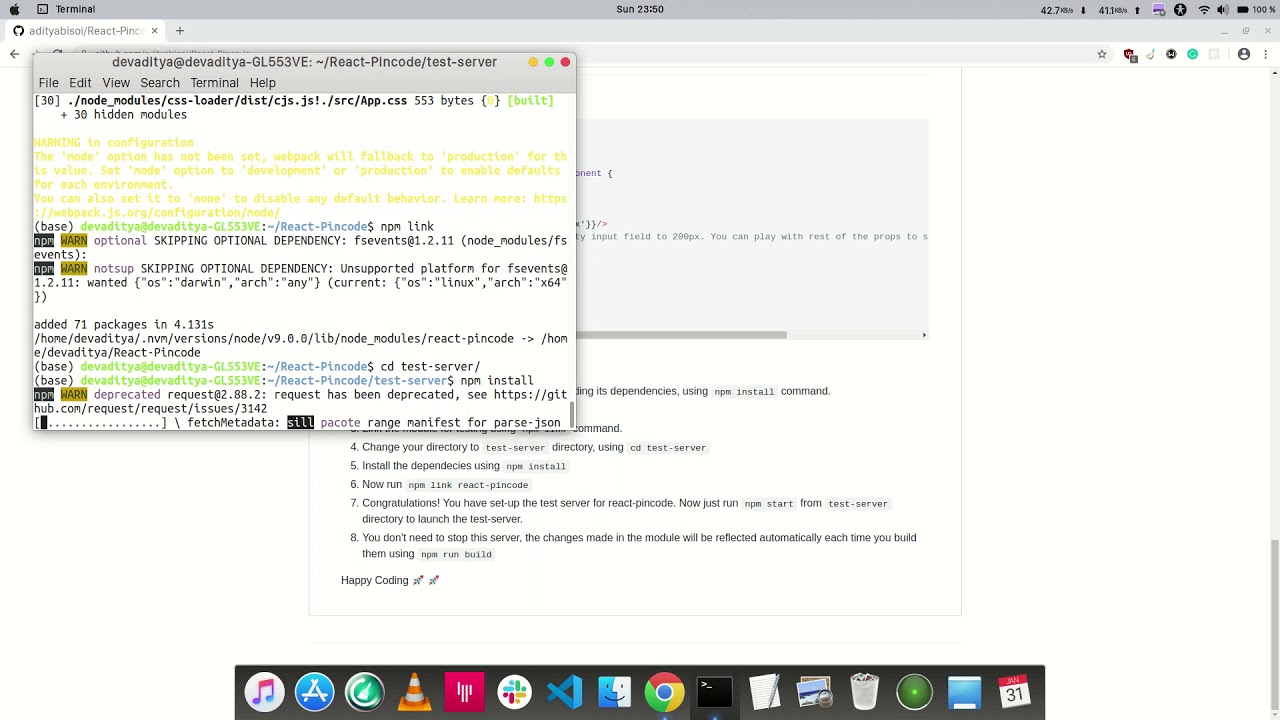Open the green cleaner app in dock
This screenshot has height=720, width=1280.
[x=365, y=692]
